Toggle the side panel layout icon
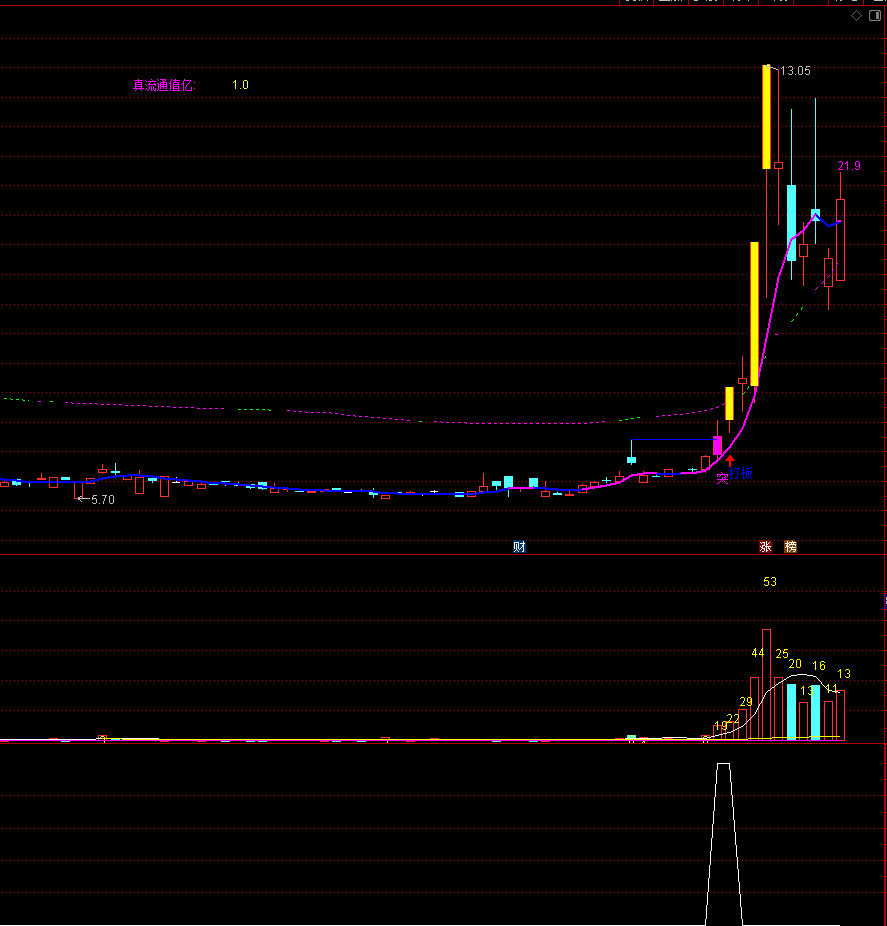887x926 pixels. coord(875,16)
